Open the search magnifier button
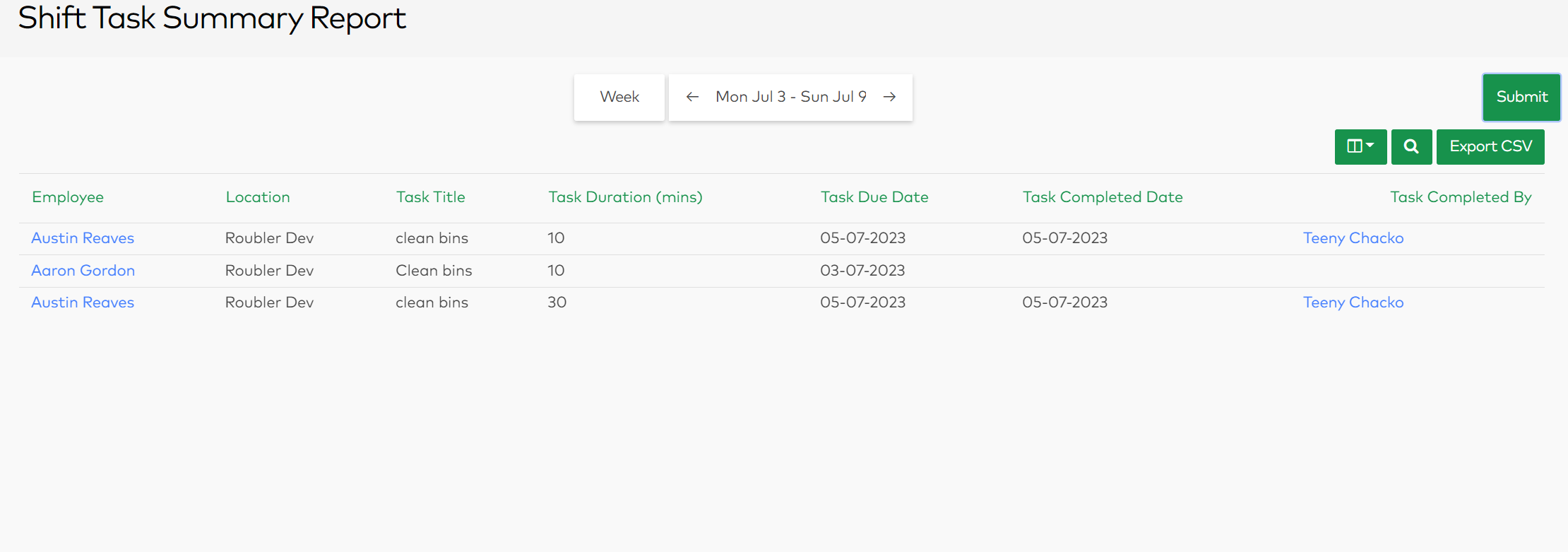 click(1411, 146)
